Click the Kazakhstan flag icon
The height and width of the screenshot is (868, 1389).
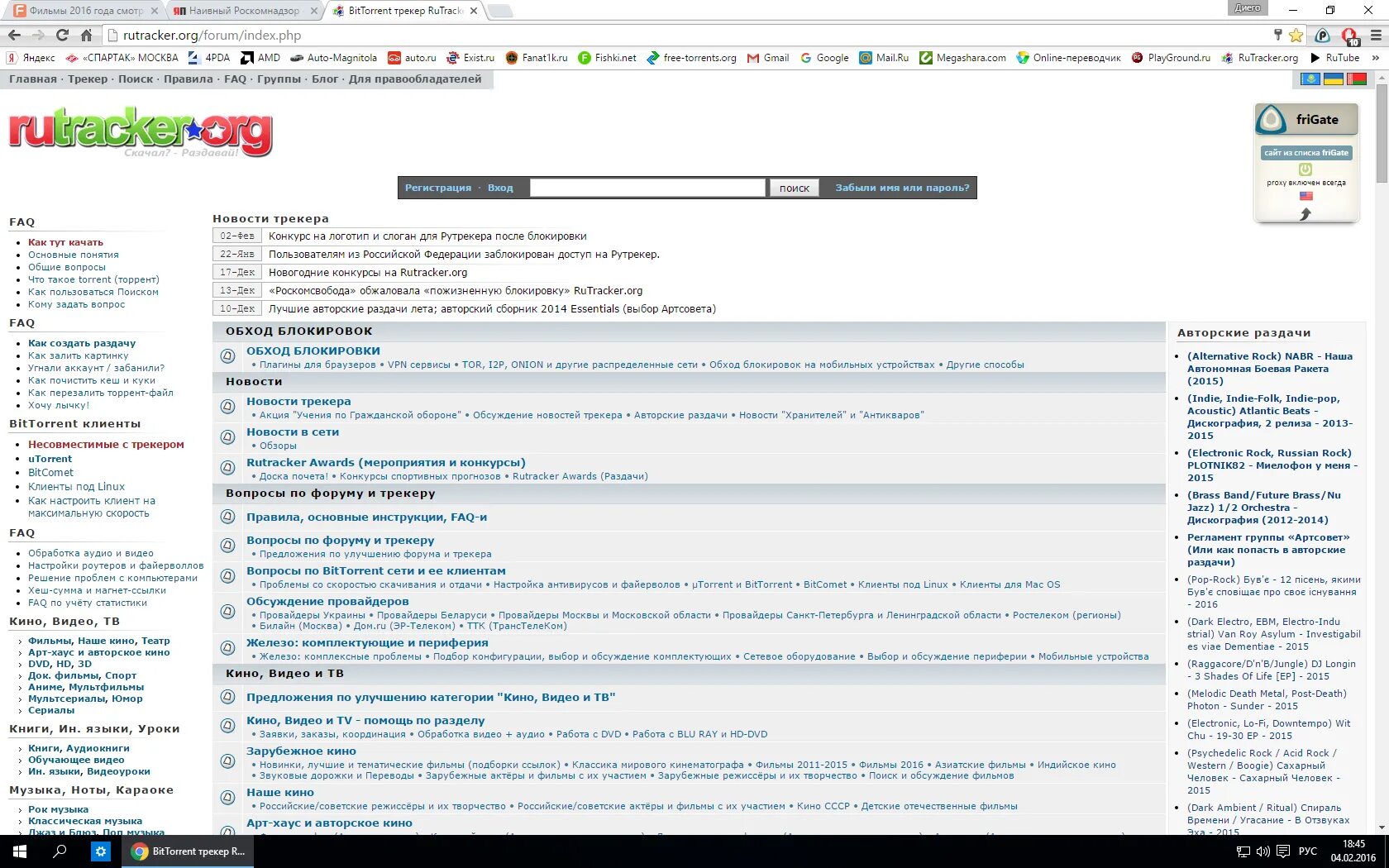(1310, 79)
